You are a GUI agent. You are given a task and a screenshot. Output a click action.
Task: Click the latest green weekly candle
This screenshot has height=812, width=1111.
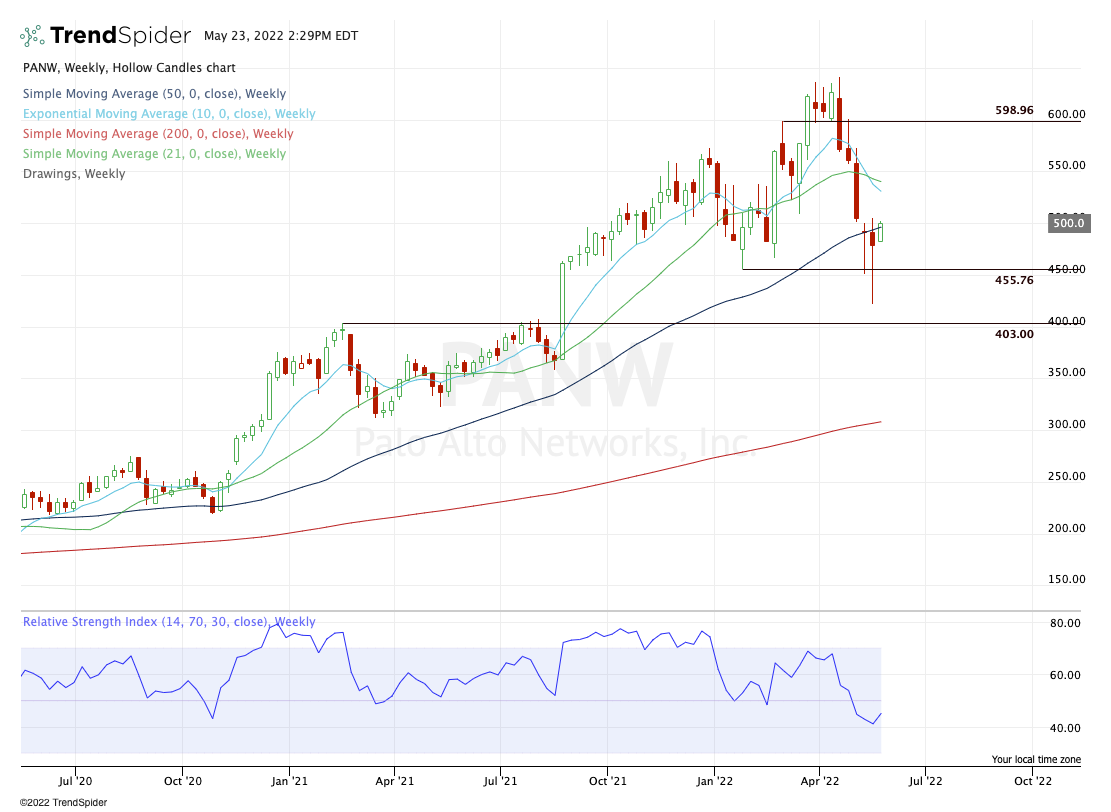(x=881, y=232)
